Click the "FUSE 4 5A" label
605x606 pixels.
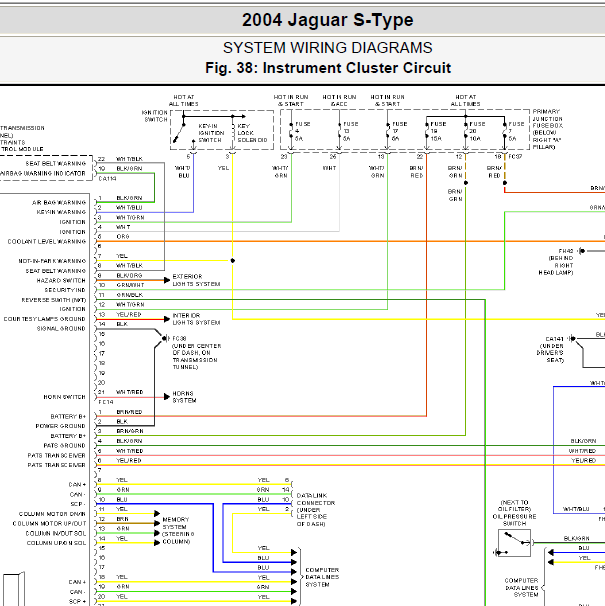pos(302,131)
